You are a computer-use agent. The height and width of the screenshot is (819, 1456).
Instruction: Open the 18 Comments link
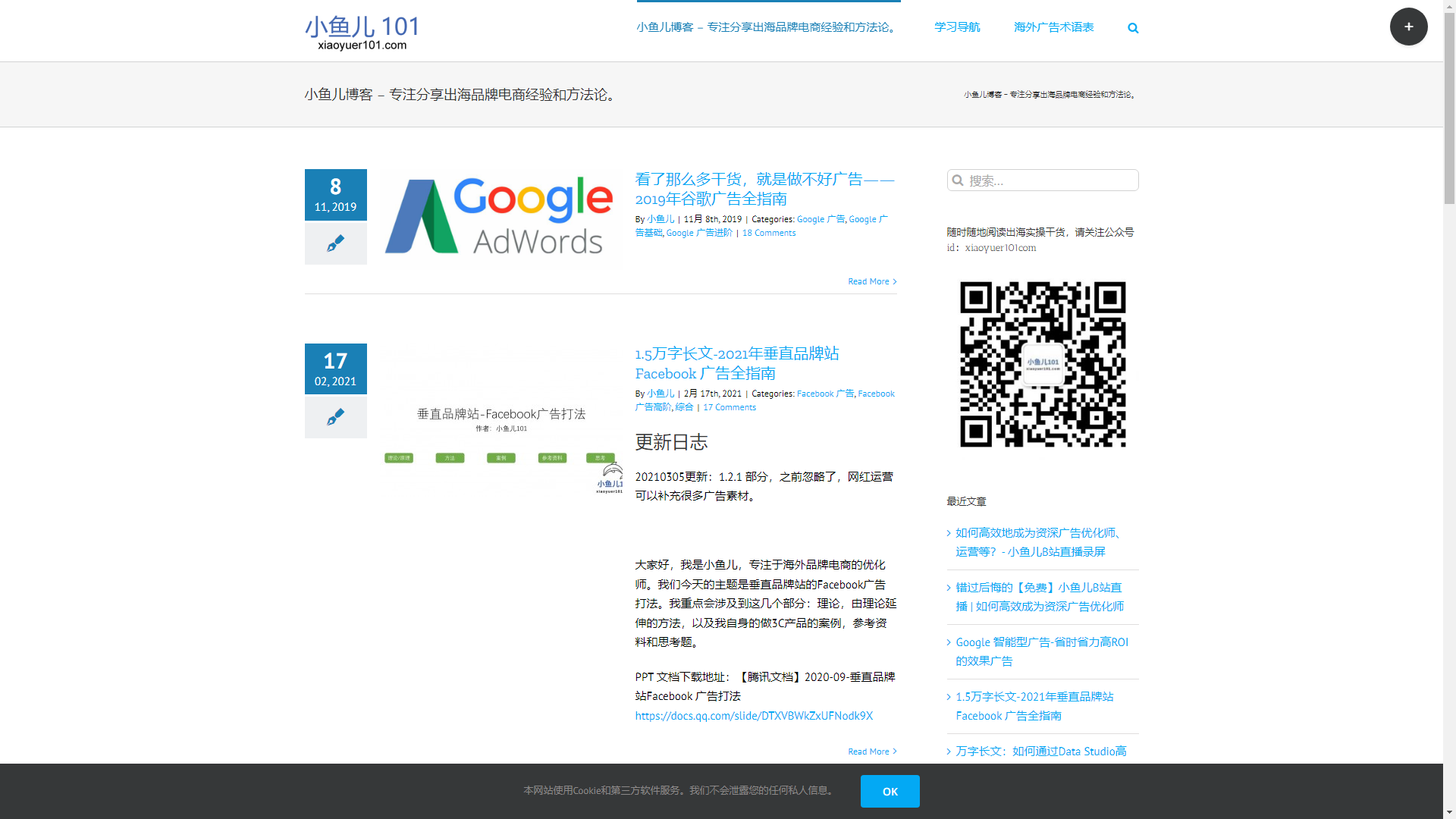[x=769, y=233]
